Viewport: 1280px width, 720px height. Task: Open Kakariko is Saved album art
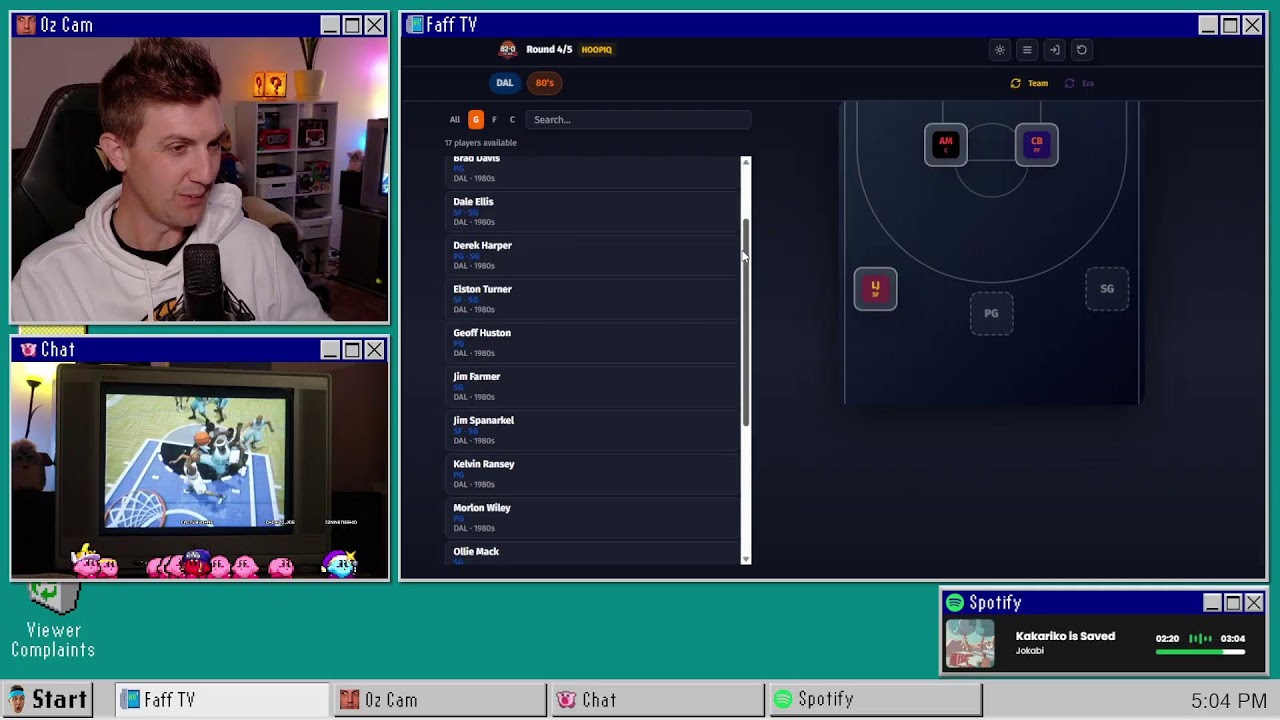click(970, 644)
